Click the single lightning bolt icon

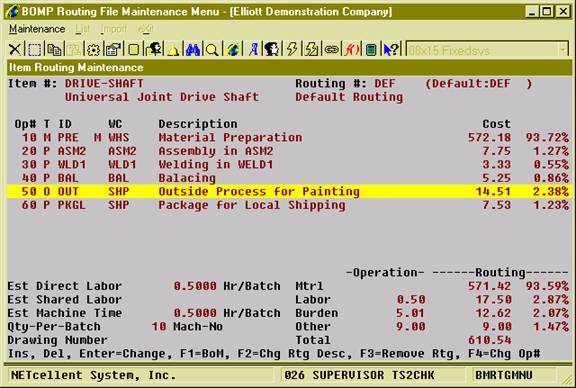pos(292,50)
